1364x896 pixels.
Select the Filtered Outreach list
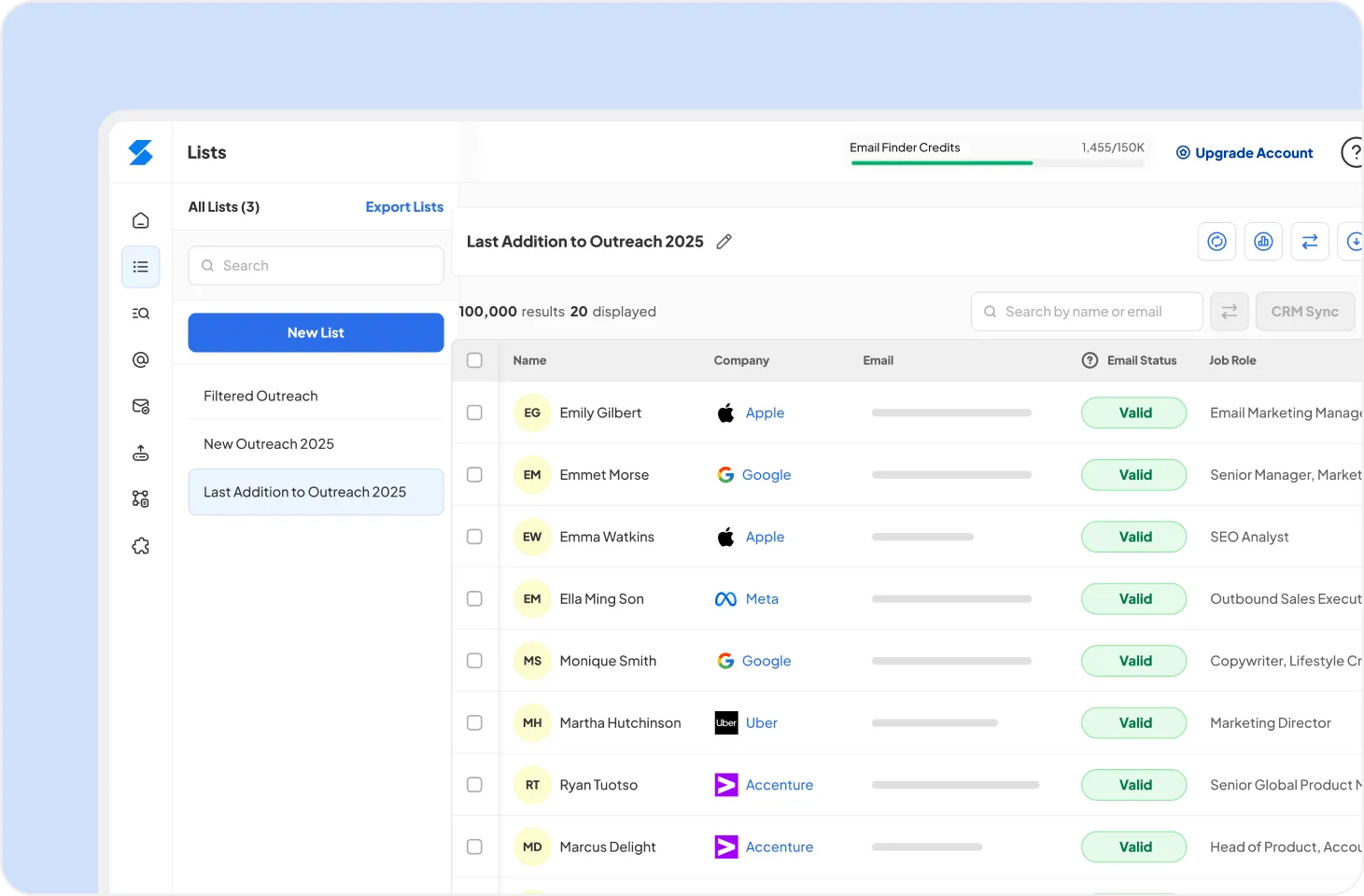[x=260, y=396]
